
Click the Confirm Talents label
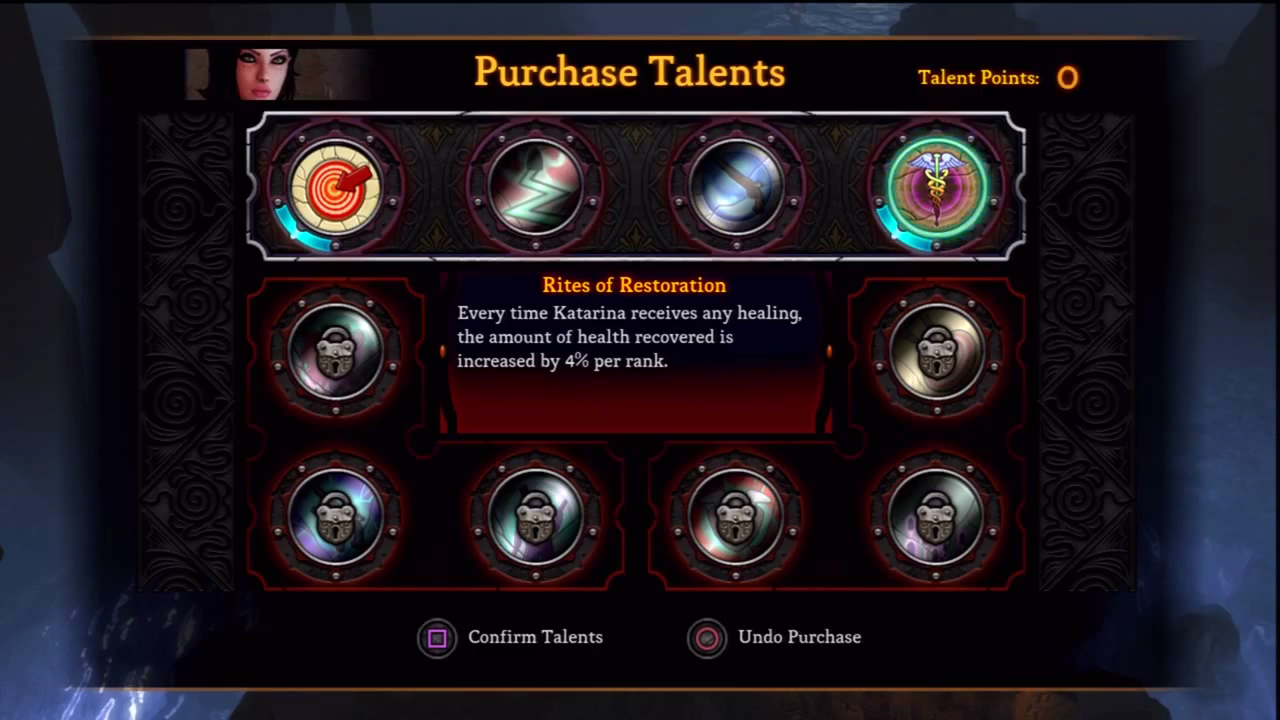[535, 637]
